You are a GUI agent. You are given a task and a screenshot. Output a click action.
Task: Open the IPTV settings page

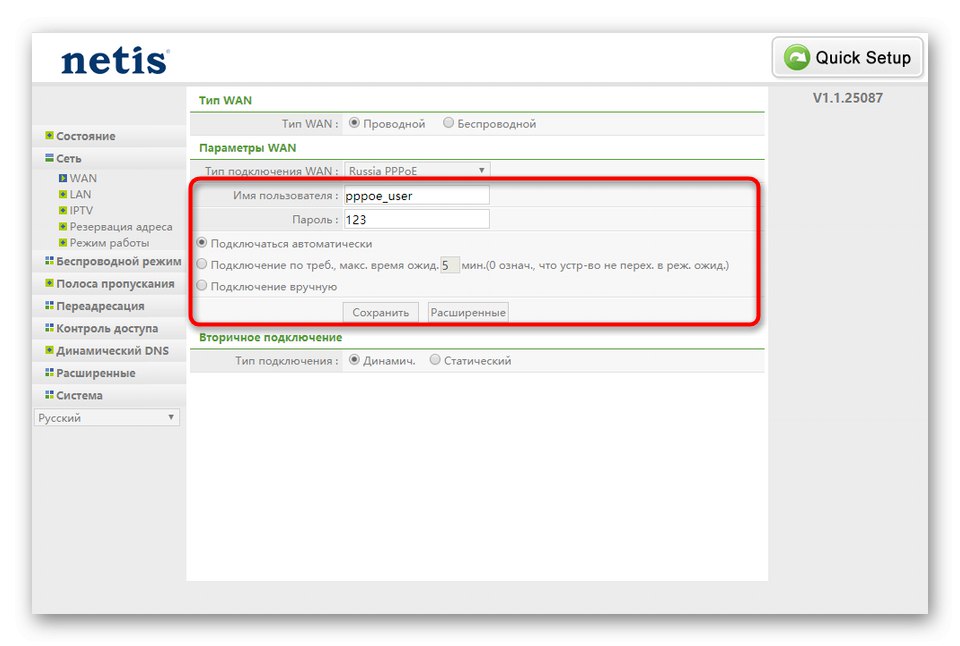81,210
